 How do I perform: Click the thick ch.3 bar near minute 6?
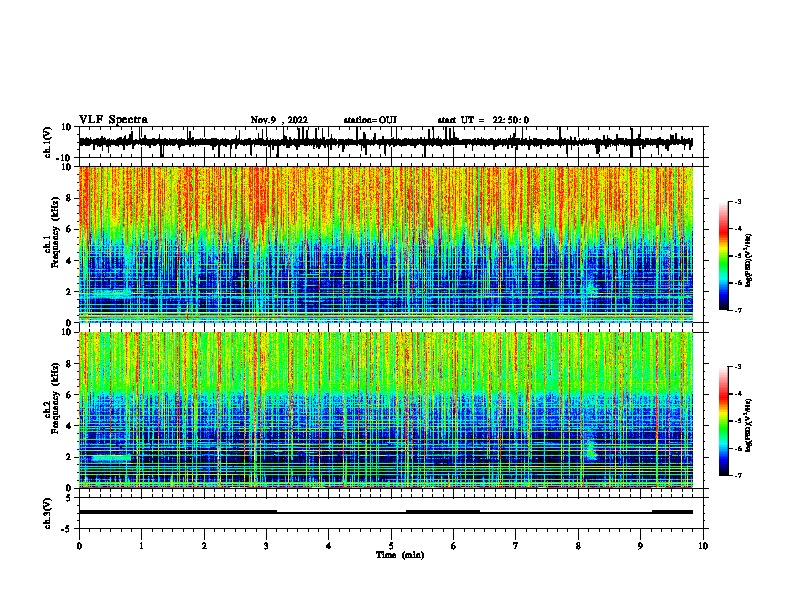coord(443,512)
